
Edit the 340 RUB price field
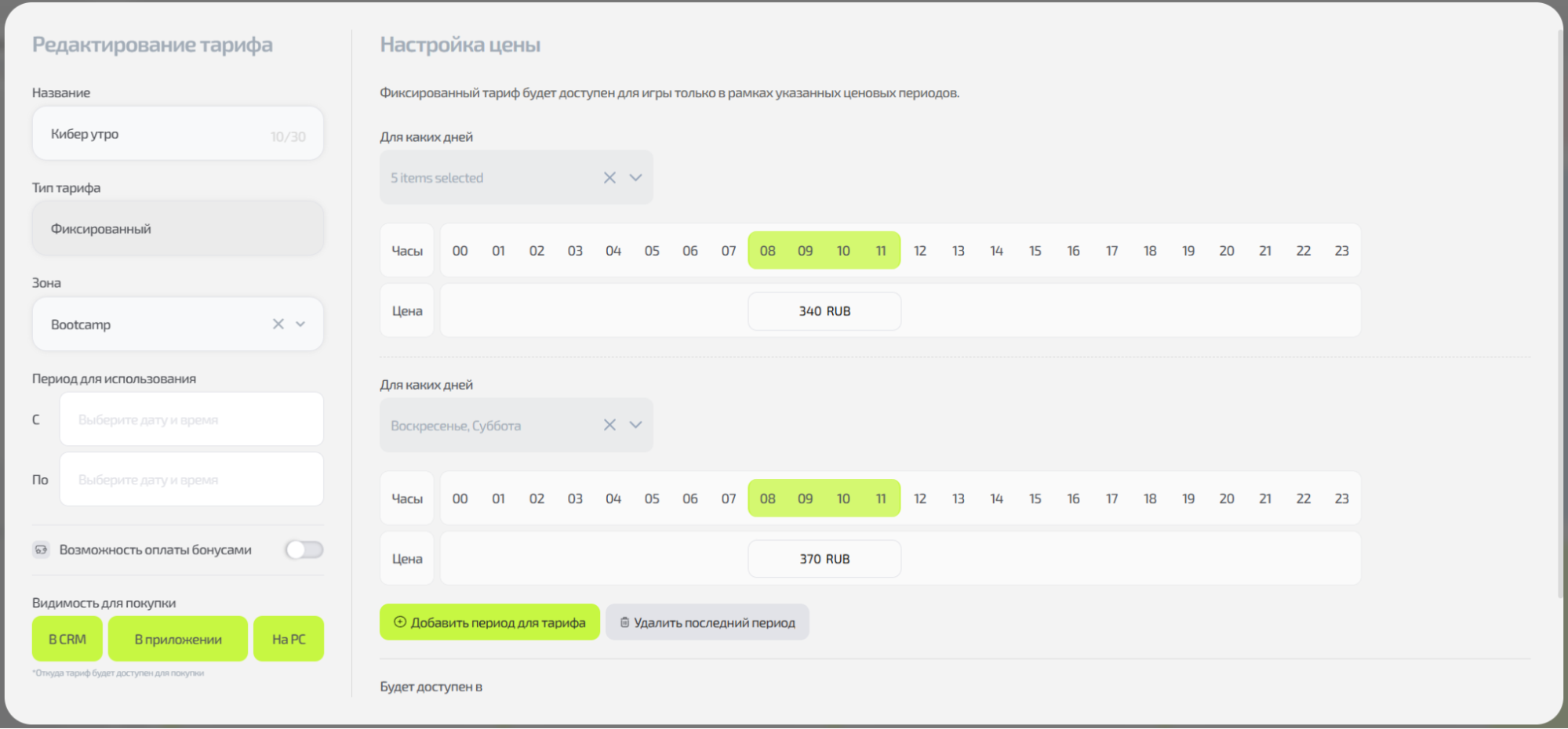click(x=824, y=311)
